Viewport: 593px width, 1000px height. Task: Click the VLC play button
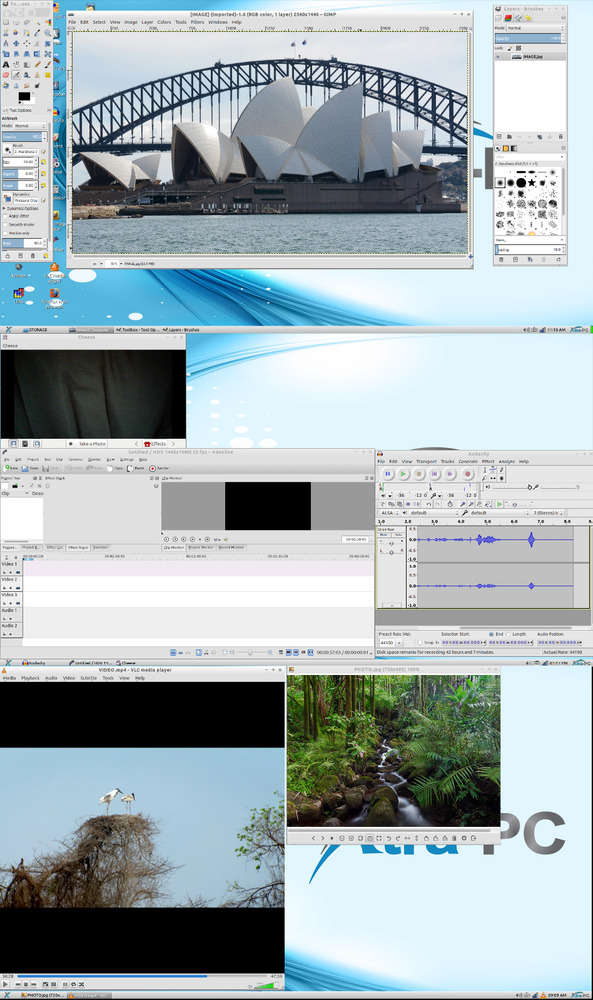(x=5, y=984)
